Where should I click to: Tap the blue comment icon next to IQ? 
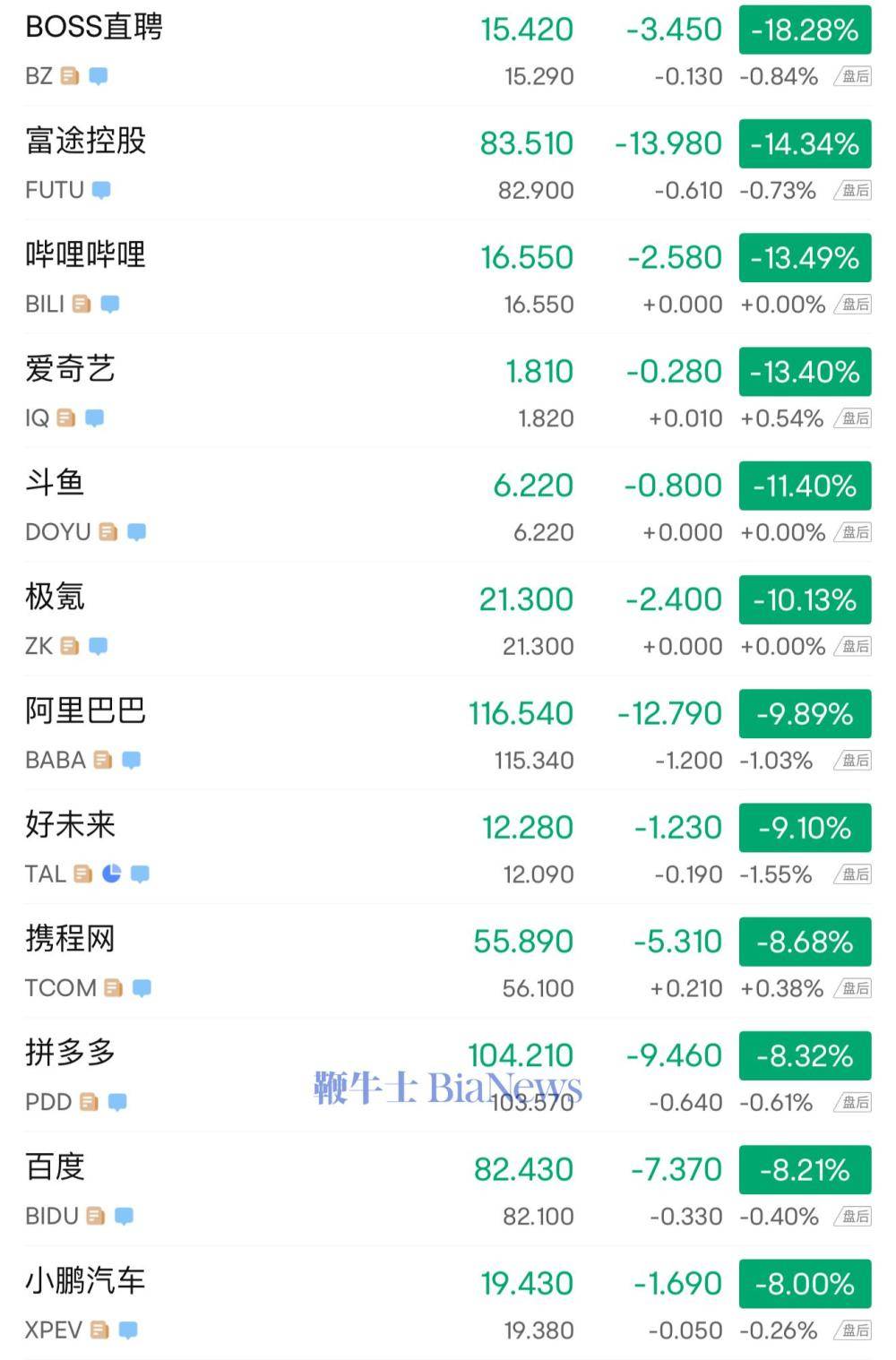94,417
